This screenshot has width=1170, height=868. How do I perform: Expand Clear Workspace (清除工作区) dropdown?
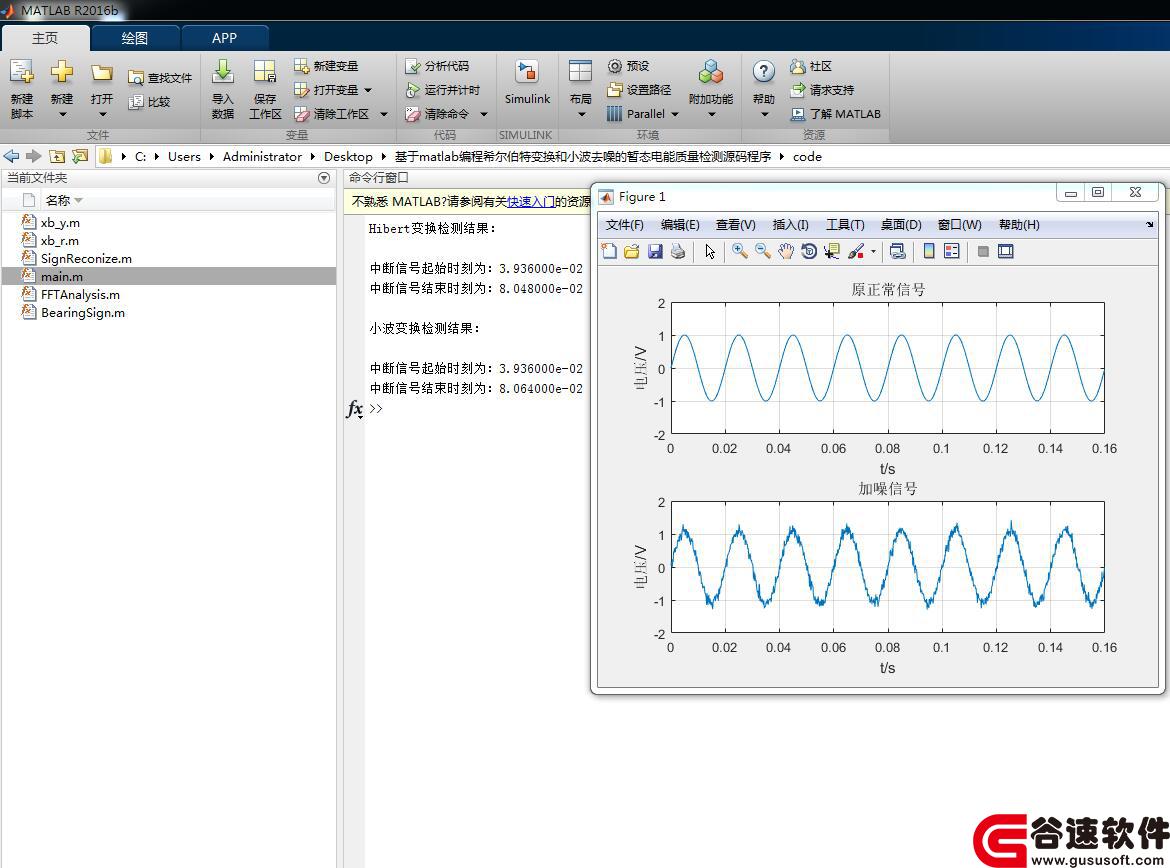pyautogui.click(x=384, y=114)
